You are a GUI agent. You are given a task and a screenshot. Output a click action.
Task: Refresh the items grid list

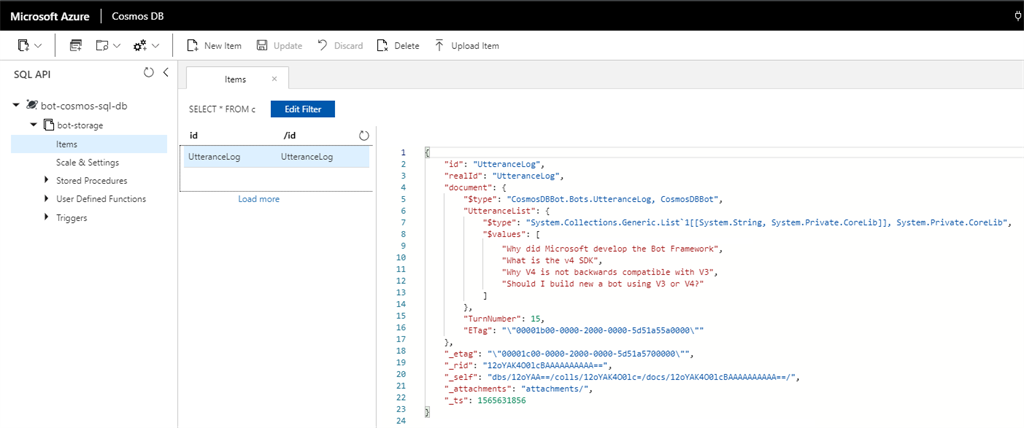[364, 135]
